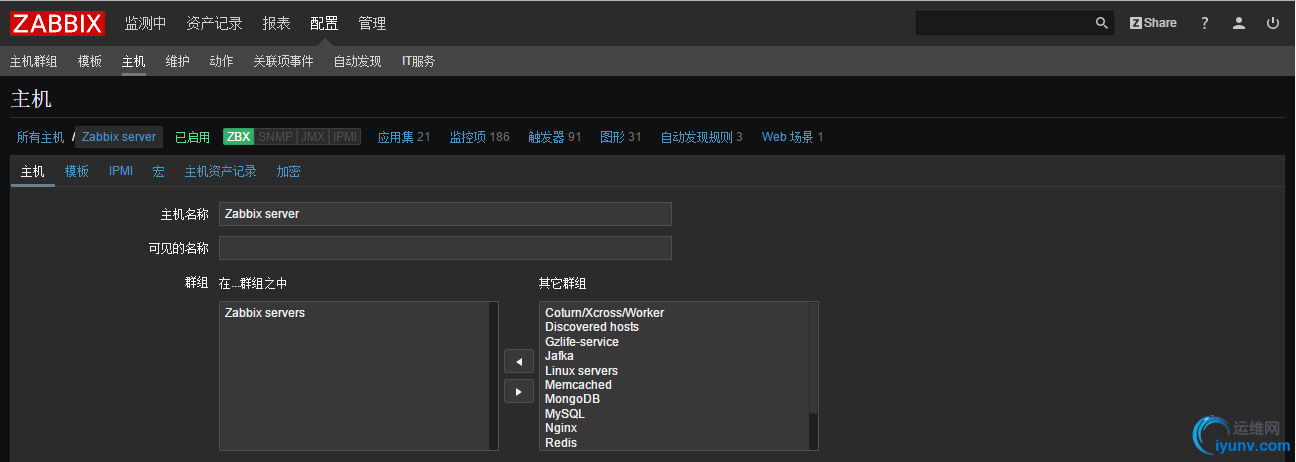1296x462 pixels.
Task: Open 触发器 91 link
Action: click(555, 137)
